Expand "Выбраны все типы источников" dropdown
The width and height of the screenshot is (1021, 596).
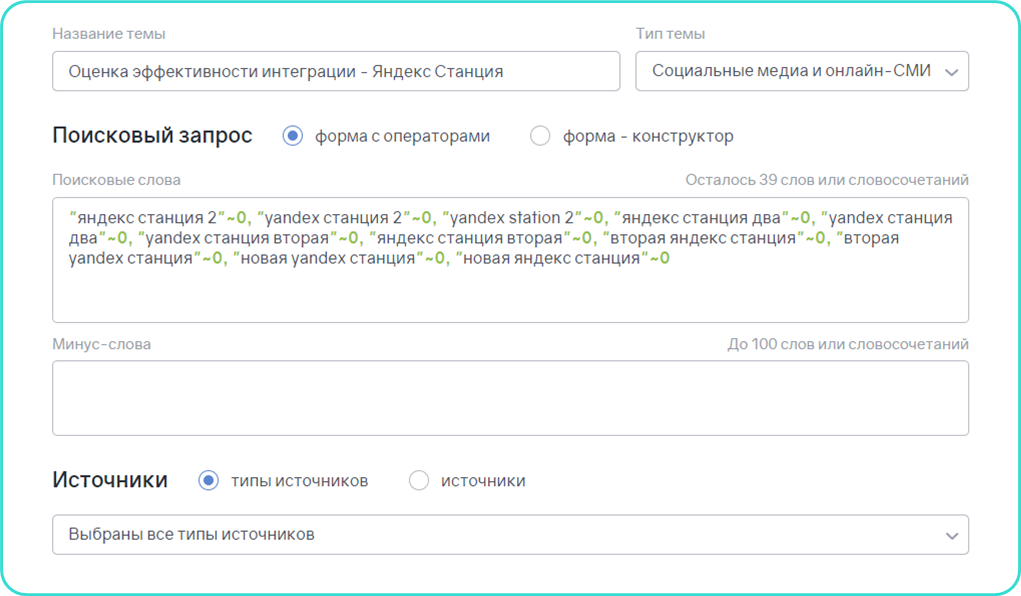click(x=510, y=535)
